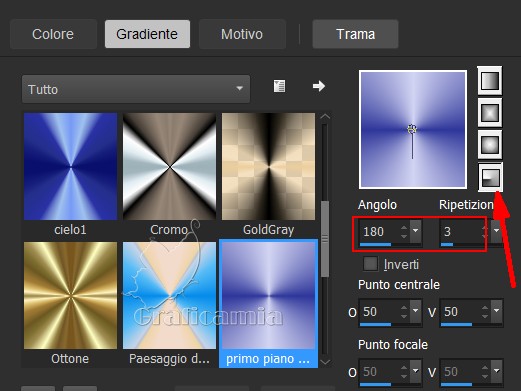The width and height of the screenshot is (521, 391).
Task: Click scroll up arrow of gradient list
Action: point(325,117)
